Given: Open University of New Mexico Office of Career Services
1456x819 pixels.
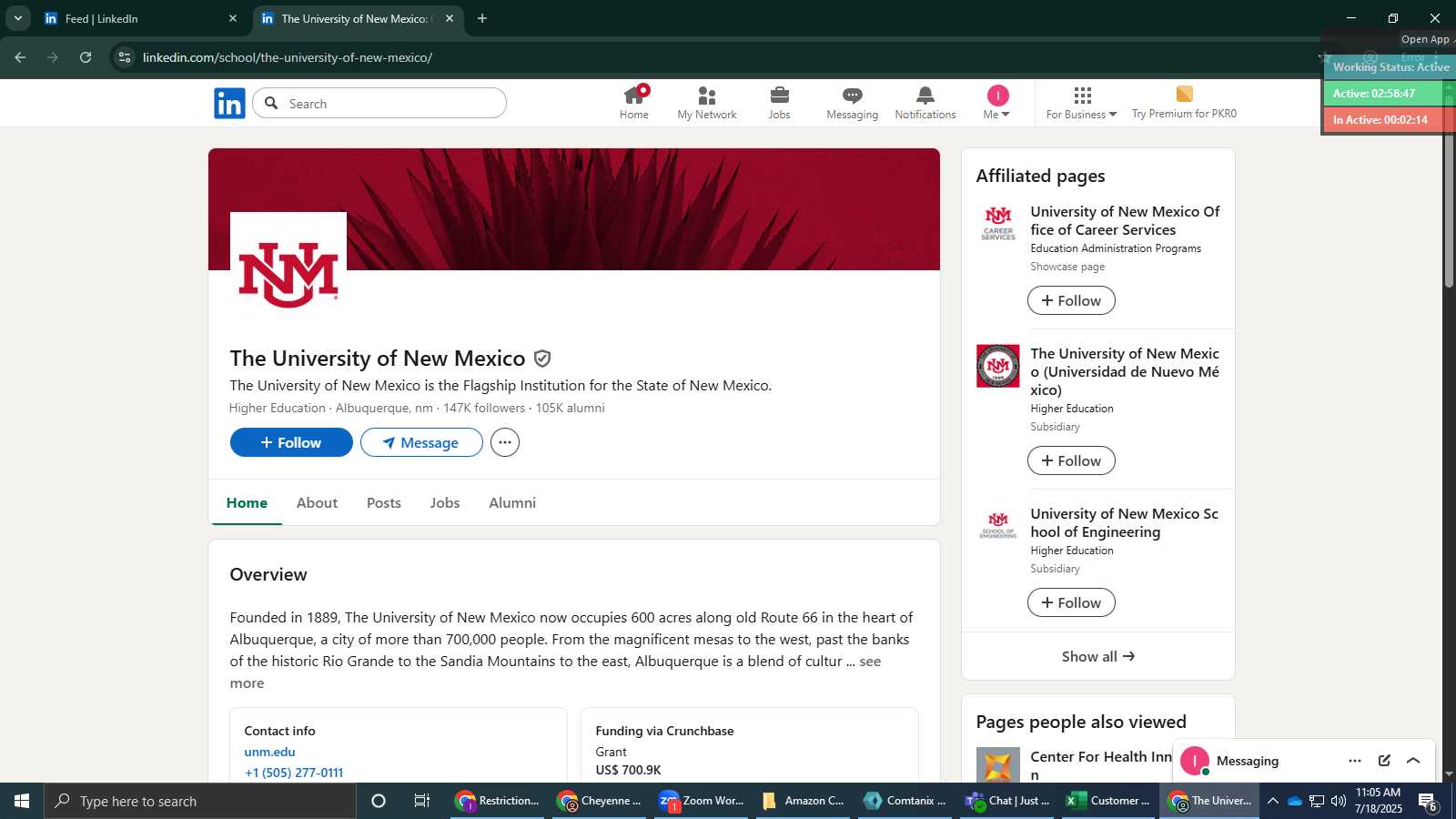Looking at the screenshot, I should [x=1125, y=220].
